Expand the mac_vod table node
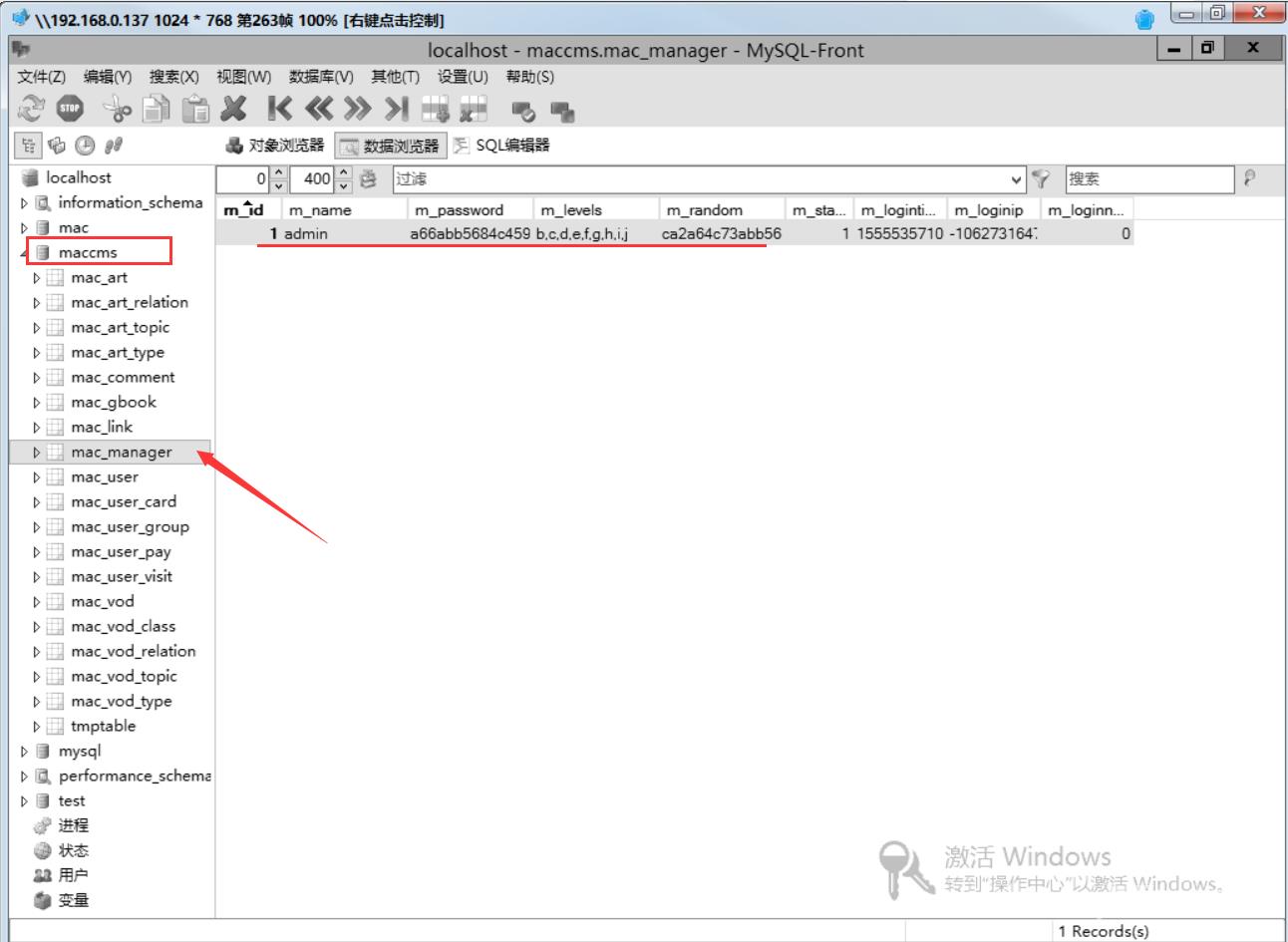 37,602
